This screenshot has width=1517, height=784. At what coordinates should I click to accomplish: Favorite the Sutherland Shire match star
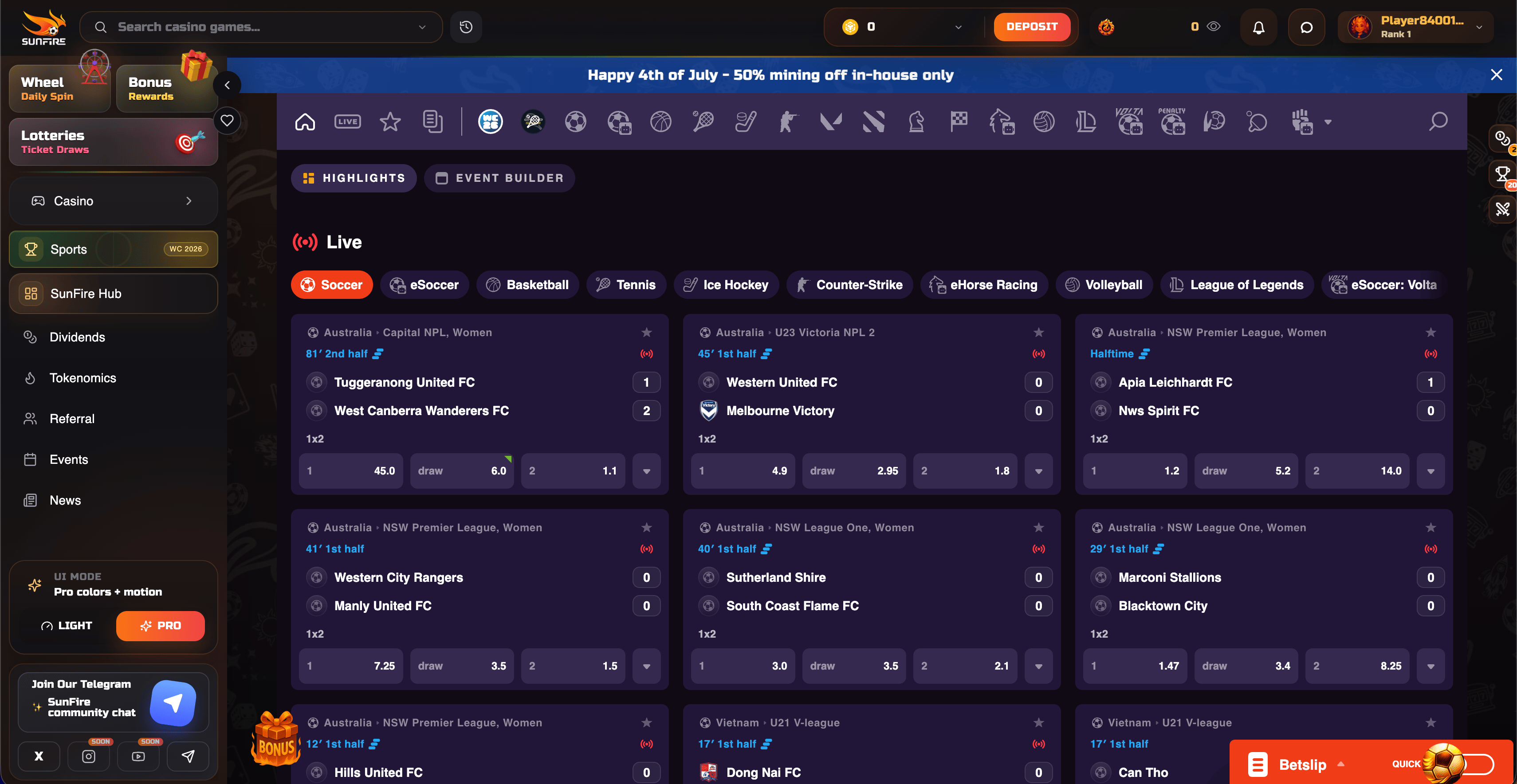[x=1038, y=527]
